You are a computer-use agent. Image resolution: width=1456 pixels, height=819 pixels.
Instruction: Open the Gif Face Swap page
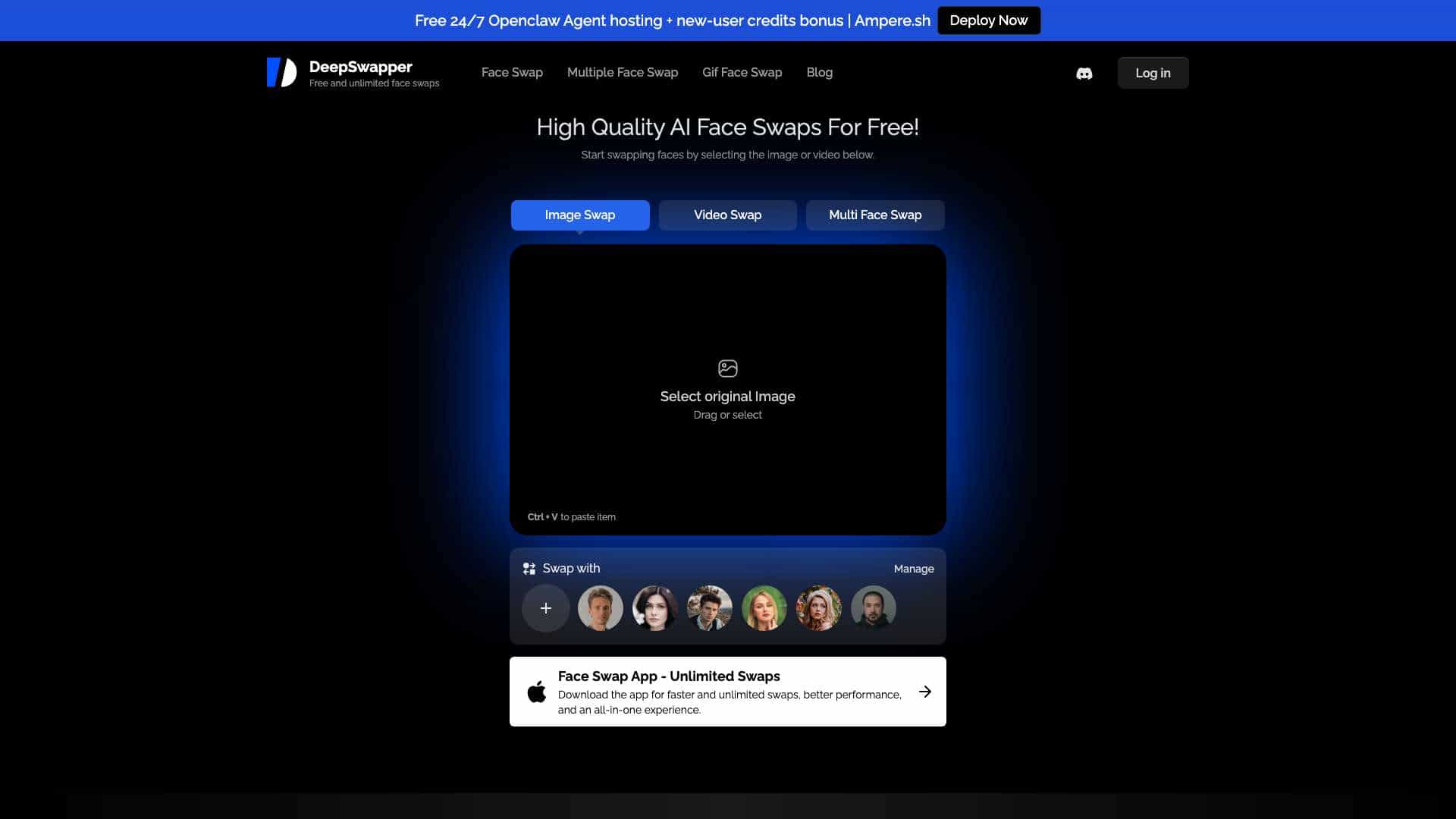[742, 73]
